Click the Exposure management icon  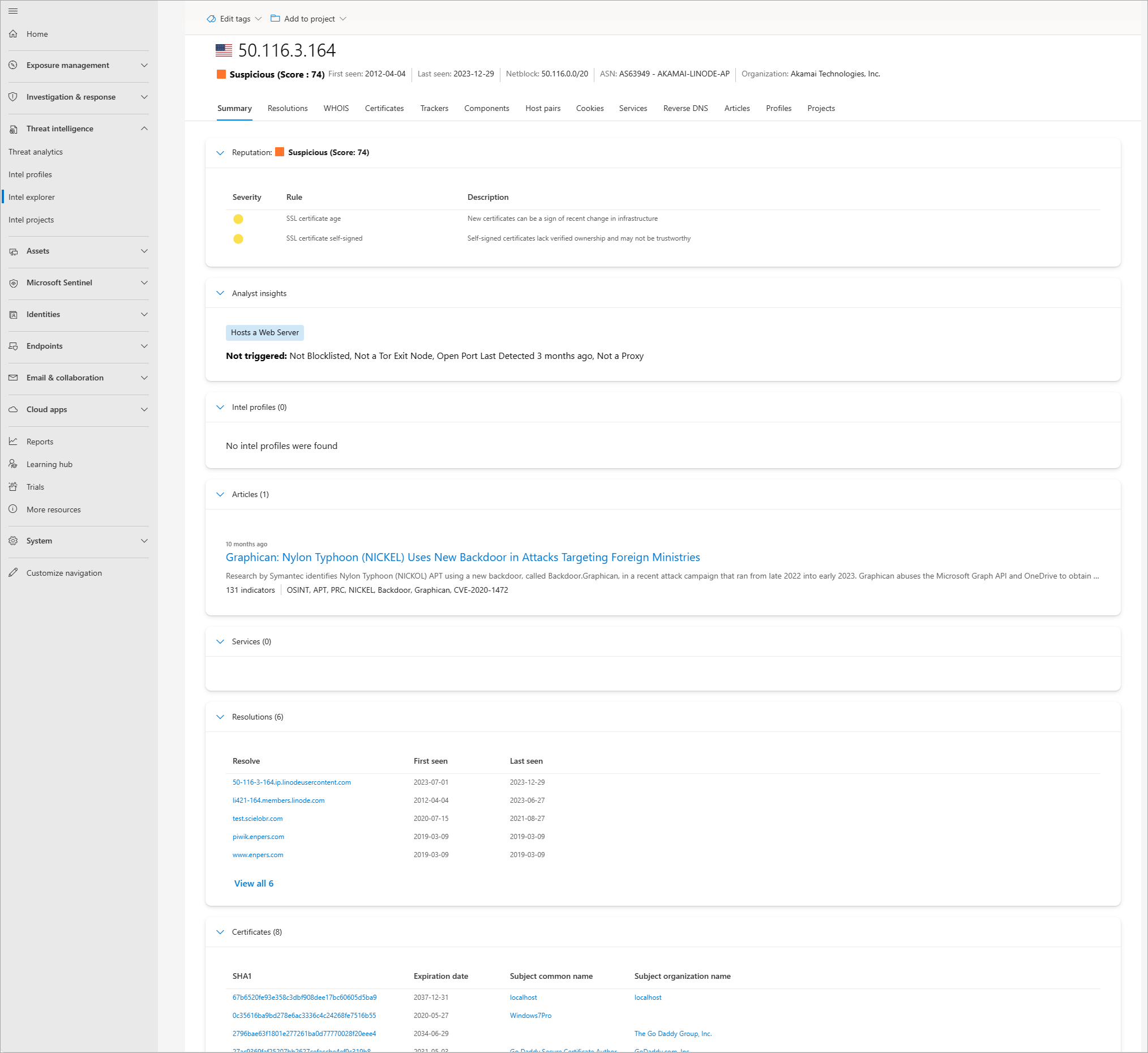click(13, 65)
